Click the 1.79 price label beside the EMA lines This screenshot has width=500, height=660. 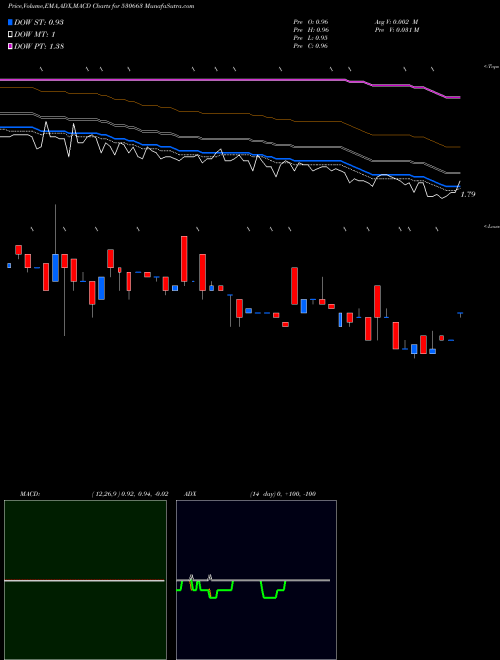pos(468,194)
